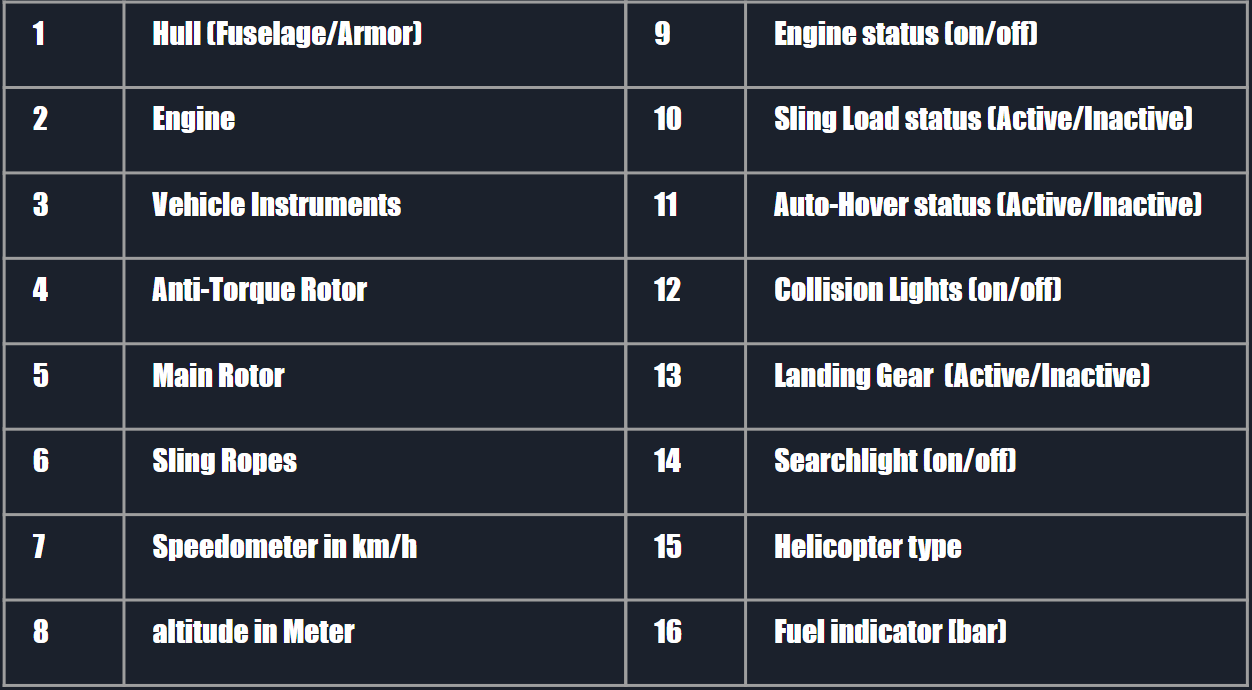This screenshot has height=690, width=1252.
Task: Click the number 9 cell
Action: point(662,34)
